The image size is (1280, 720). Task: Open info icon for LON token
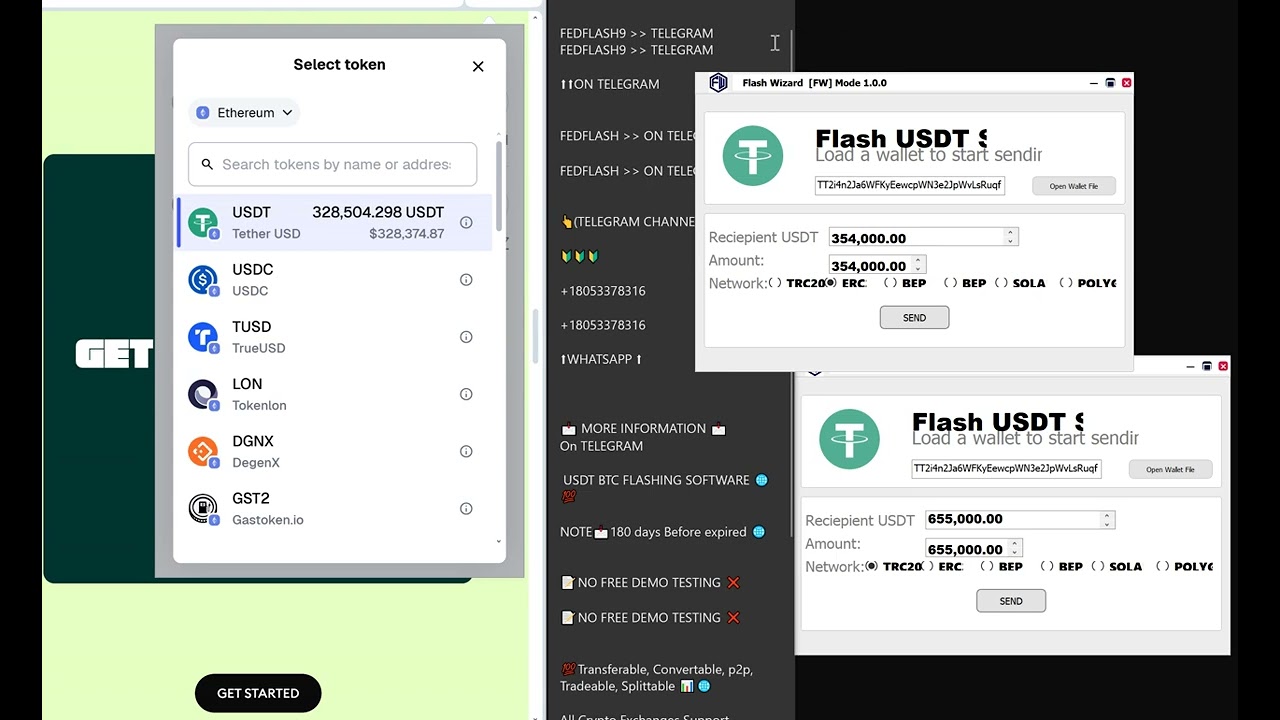pyautogui.click(x=466, y=394)
